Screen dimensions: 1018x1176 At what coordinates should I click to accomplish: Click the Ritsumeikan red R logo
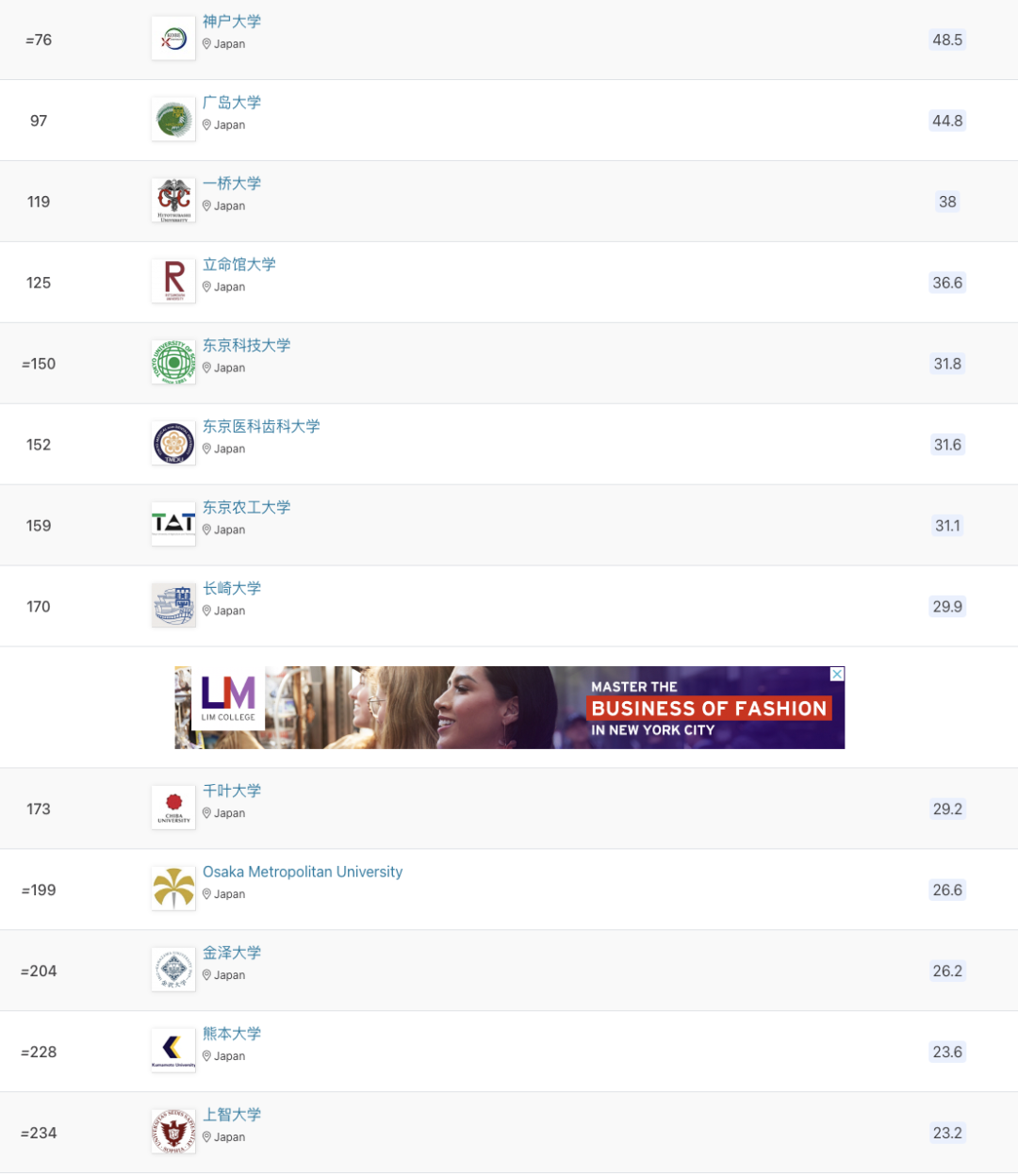click(173, 283)
